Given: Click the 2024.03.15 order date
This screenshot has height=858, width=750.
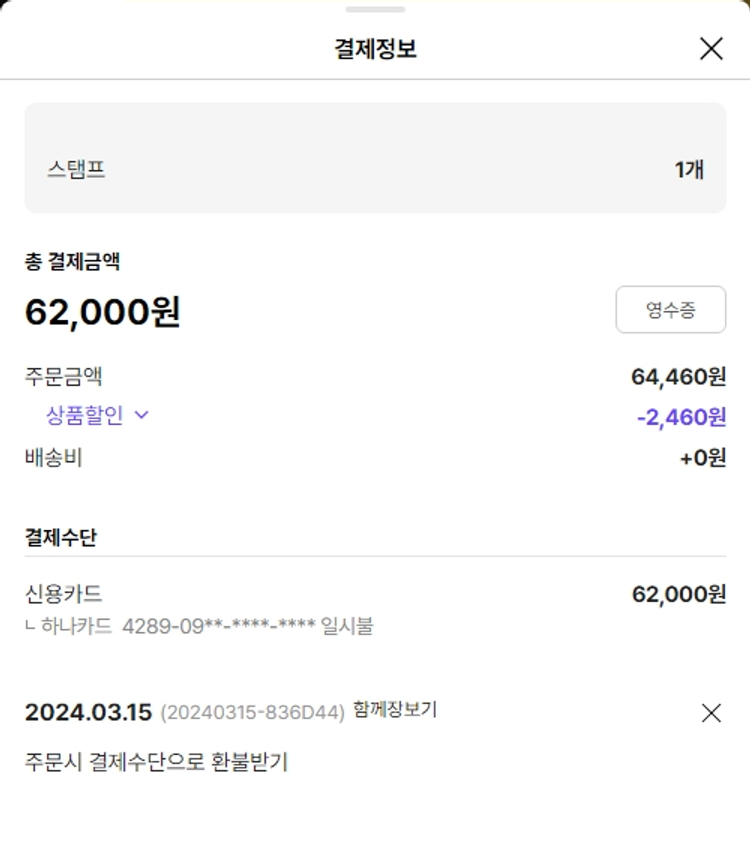Looking at the screenshot, I should [88, 713].
